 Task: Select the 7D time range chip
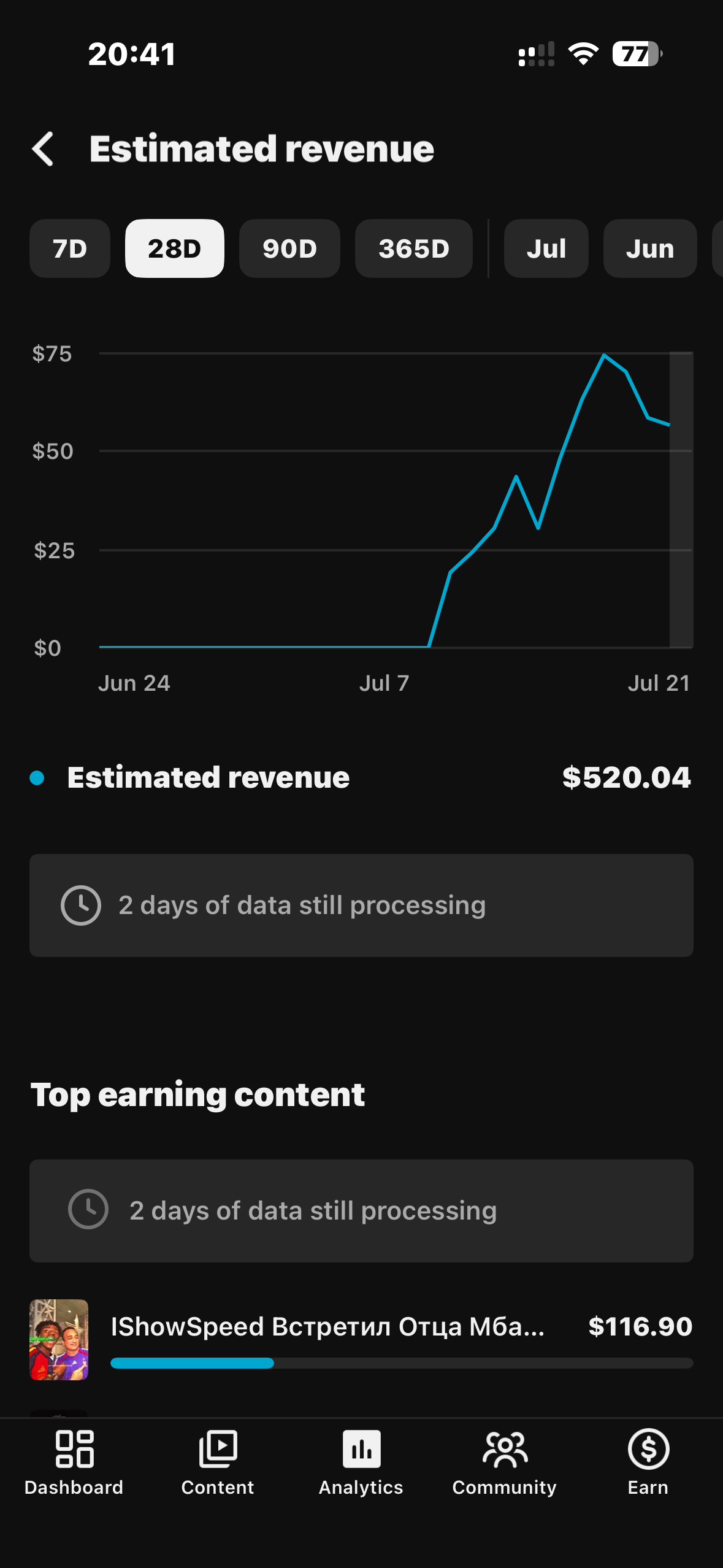tap(70, 248)
